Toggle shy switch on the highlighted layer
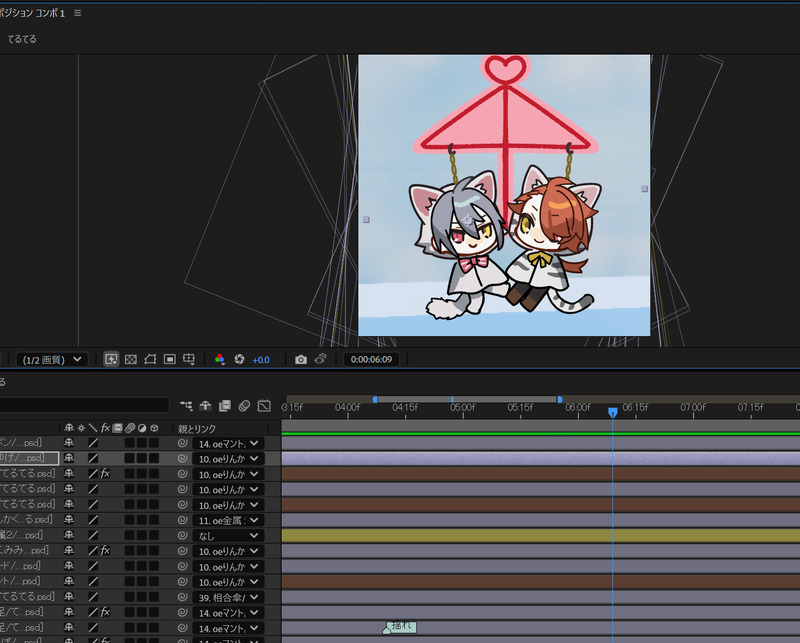The height and width of the screenshot is (643, 800). [69, 458]
